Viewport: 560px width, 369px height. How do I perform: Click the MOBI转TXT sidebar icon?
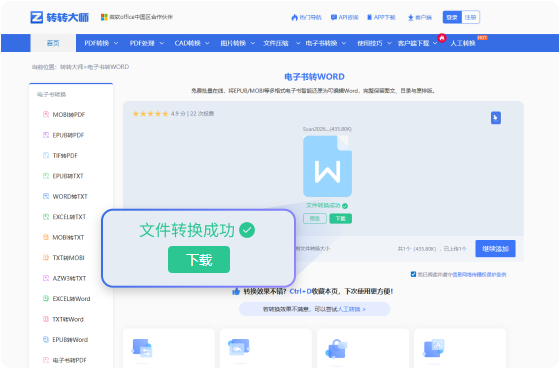pos(46,237)
